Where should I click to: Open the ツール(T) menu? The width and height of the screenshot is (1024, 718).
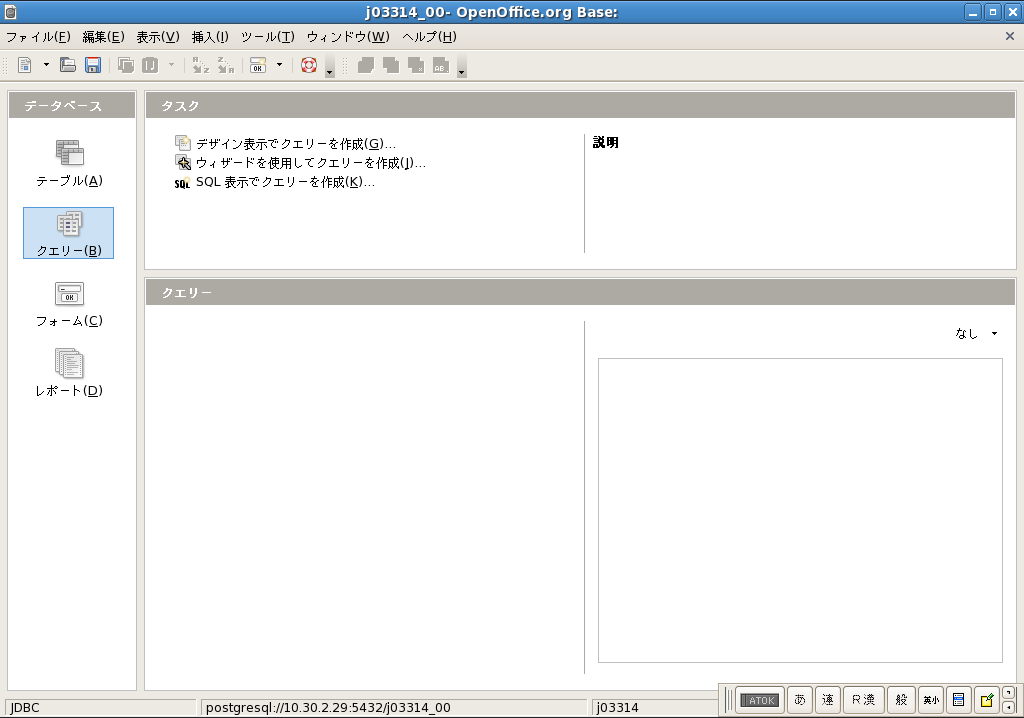click(x=268, y=37)
